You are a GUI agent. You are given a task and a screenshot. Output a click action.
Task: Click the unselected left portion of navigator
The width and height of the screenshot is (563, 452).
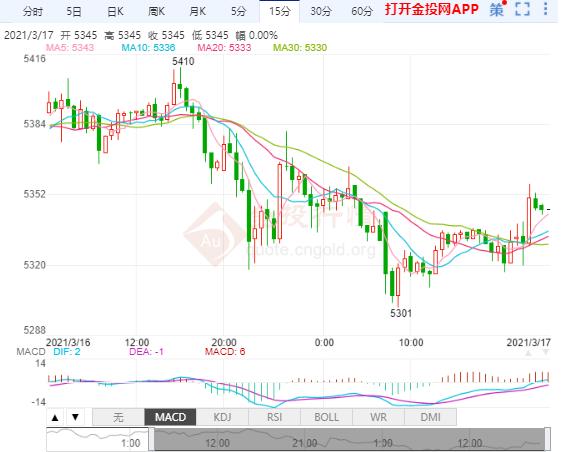[98, 439]
